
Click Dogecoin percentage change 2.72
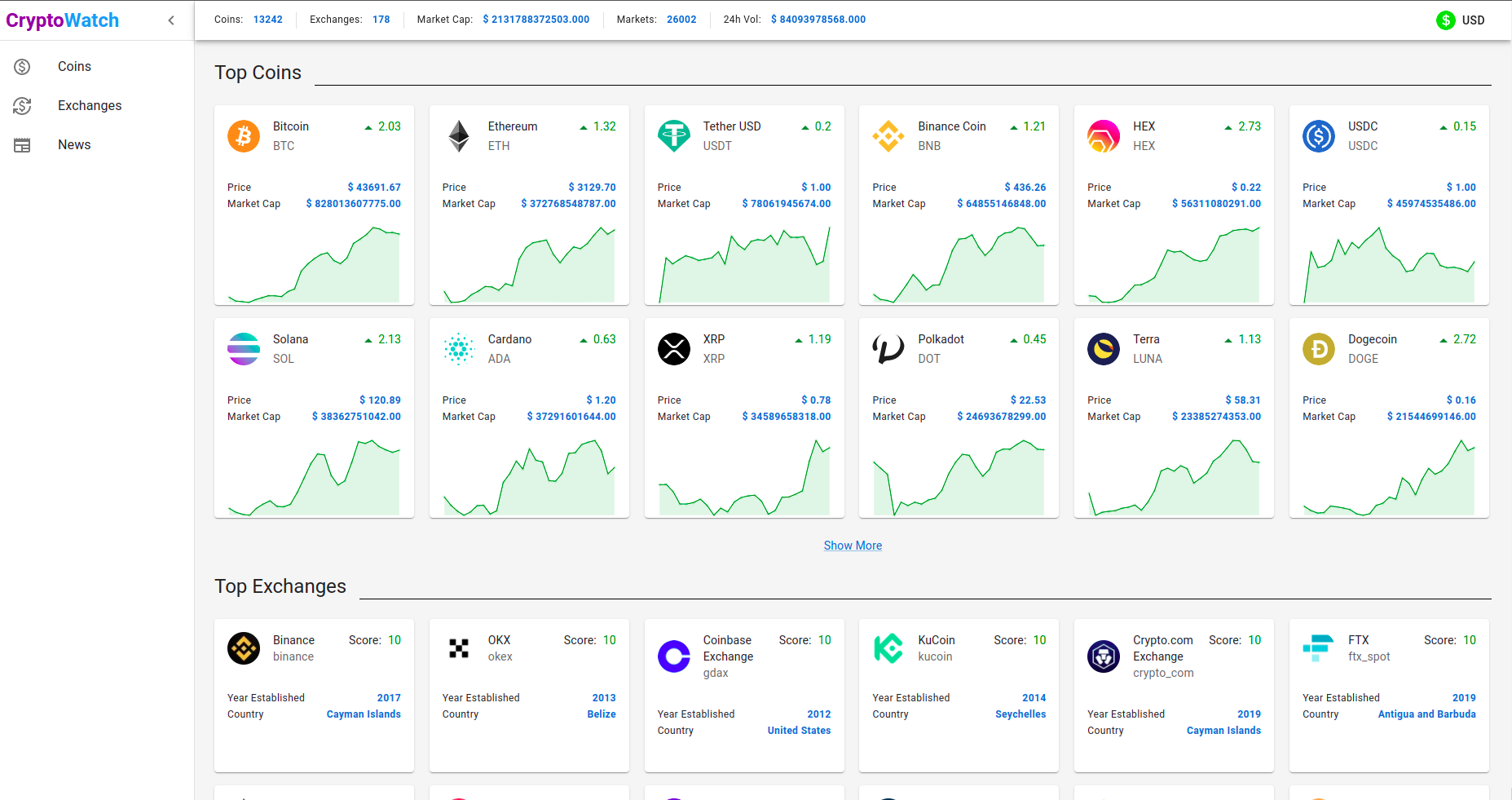click(x=1465, y=339)
